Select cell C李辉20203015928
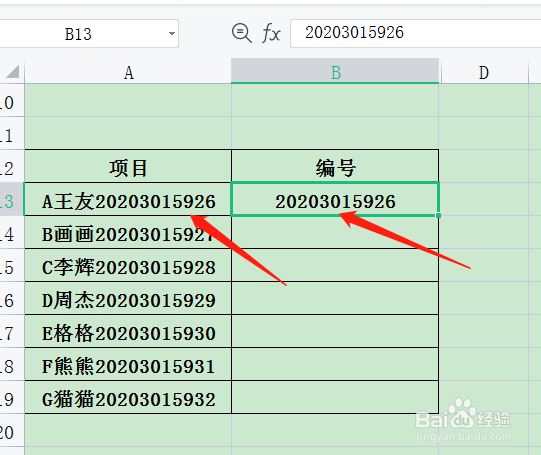Image resolution: width=541 pixels, height=455 pixels. (128, 266)
